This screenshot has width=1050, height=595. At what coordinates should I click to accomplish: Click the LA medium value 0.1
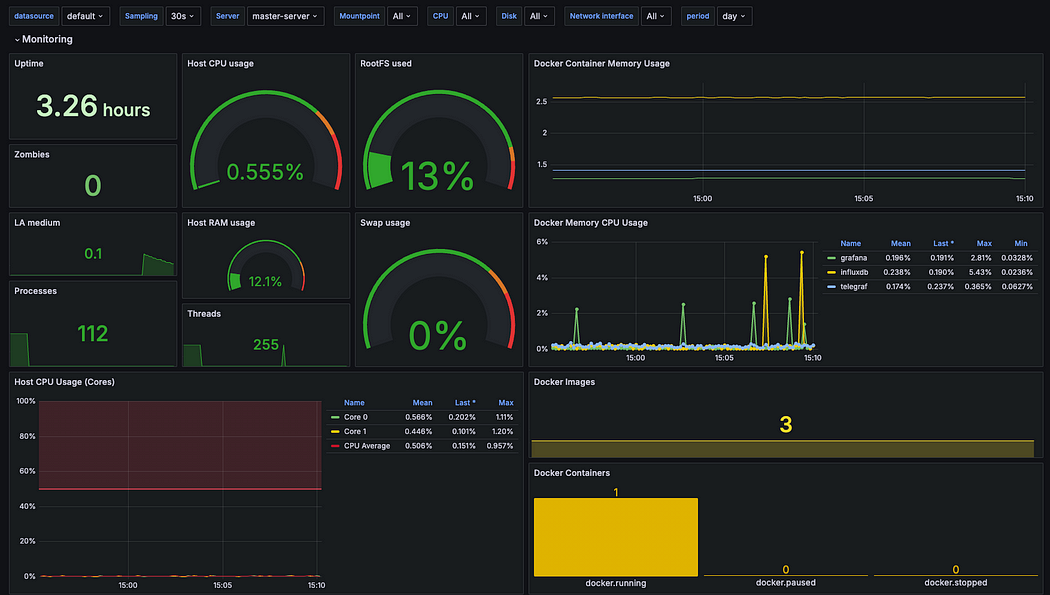93,254
